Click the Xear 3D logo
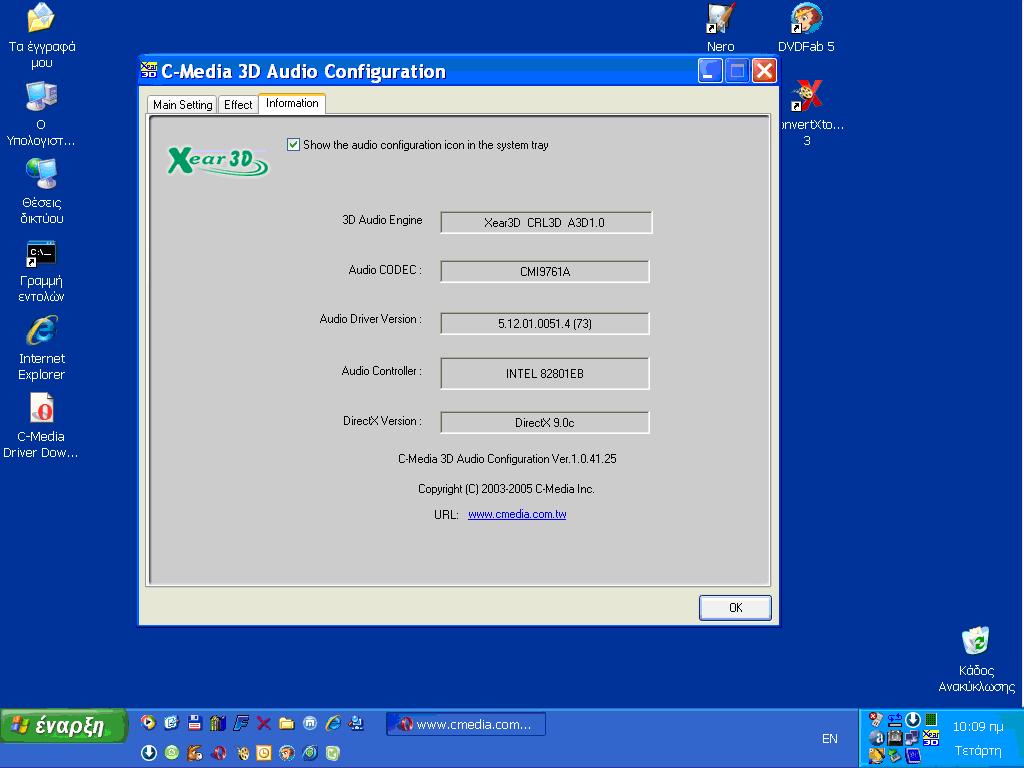1024x768 pixels. click(x=217, y=160)
